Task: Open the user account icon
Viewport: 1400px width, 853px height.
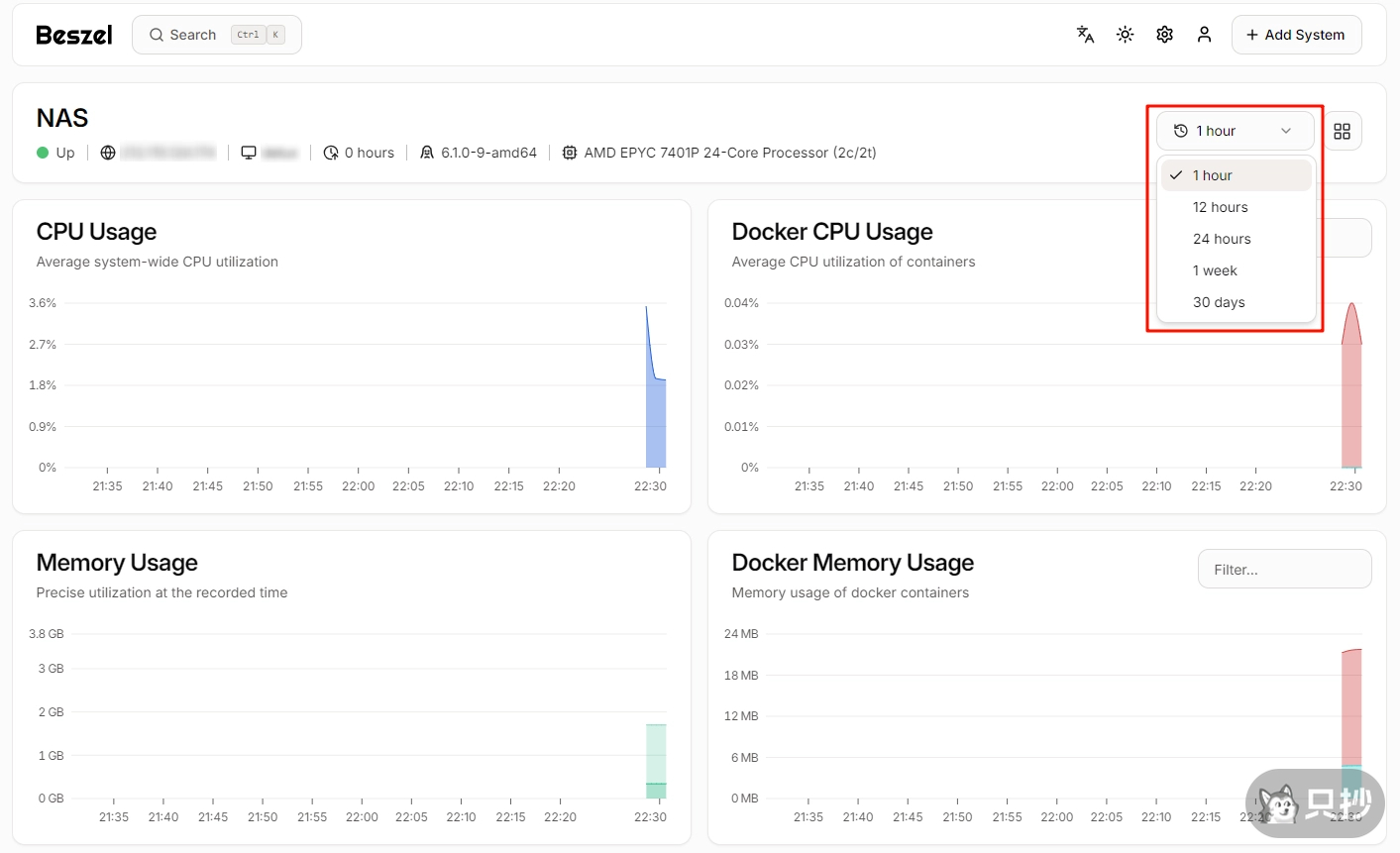Action: click(1204, 35)
